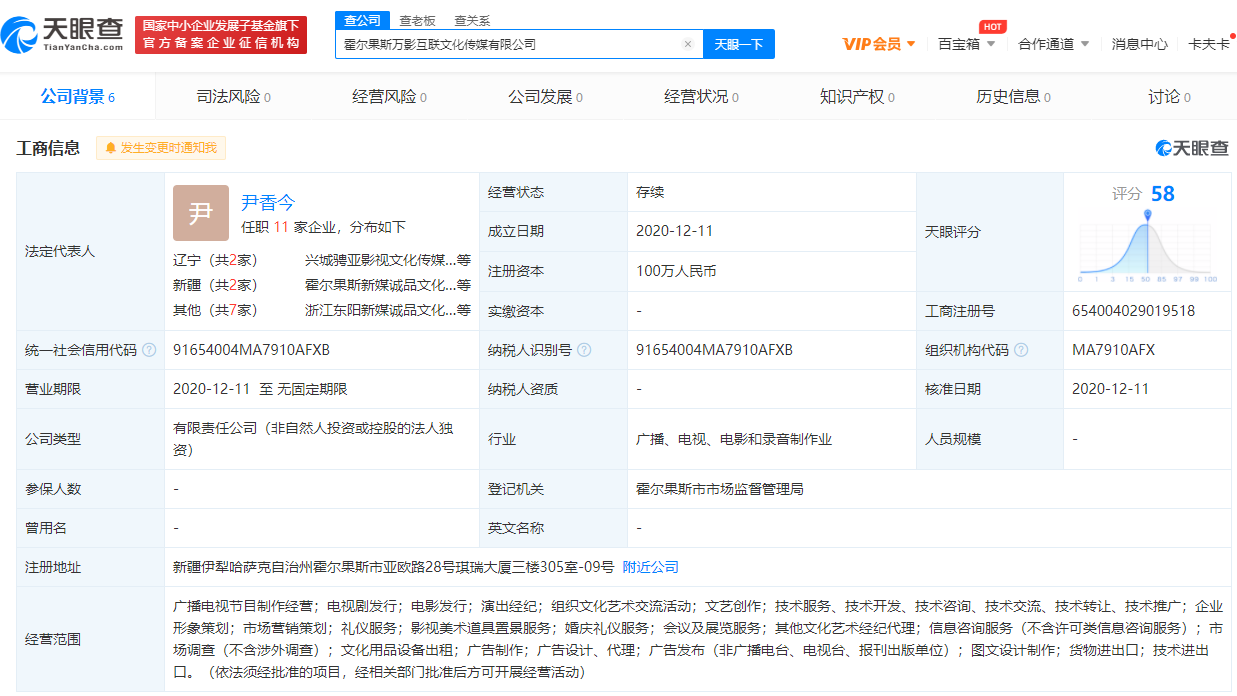Viewport: 1237px width, 696px height.
Task: Switch to the 公司背景 tab
Action: (x=78, y=97)
